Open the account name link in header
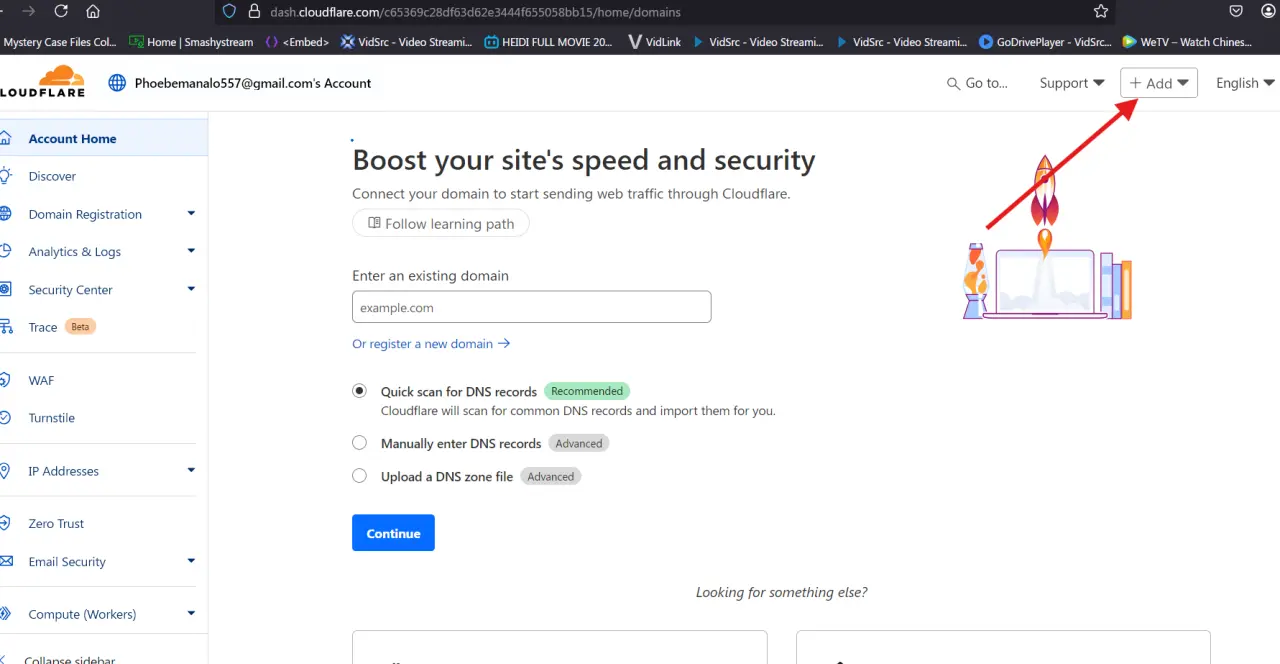The width and height of the screenshot is (1280, 664). 253,83
